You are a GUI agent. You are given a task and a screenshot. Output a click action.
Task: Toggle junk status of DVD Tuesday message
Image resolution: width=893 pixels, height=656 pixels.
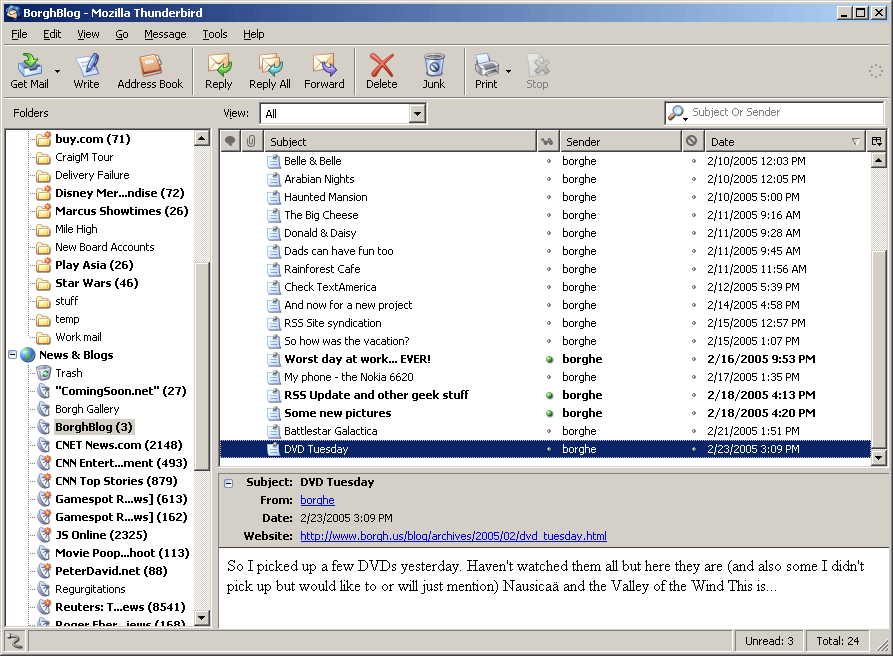pyautogui.click(x=694, y=449)
